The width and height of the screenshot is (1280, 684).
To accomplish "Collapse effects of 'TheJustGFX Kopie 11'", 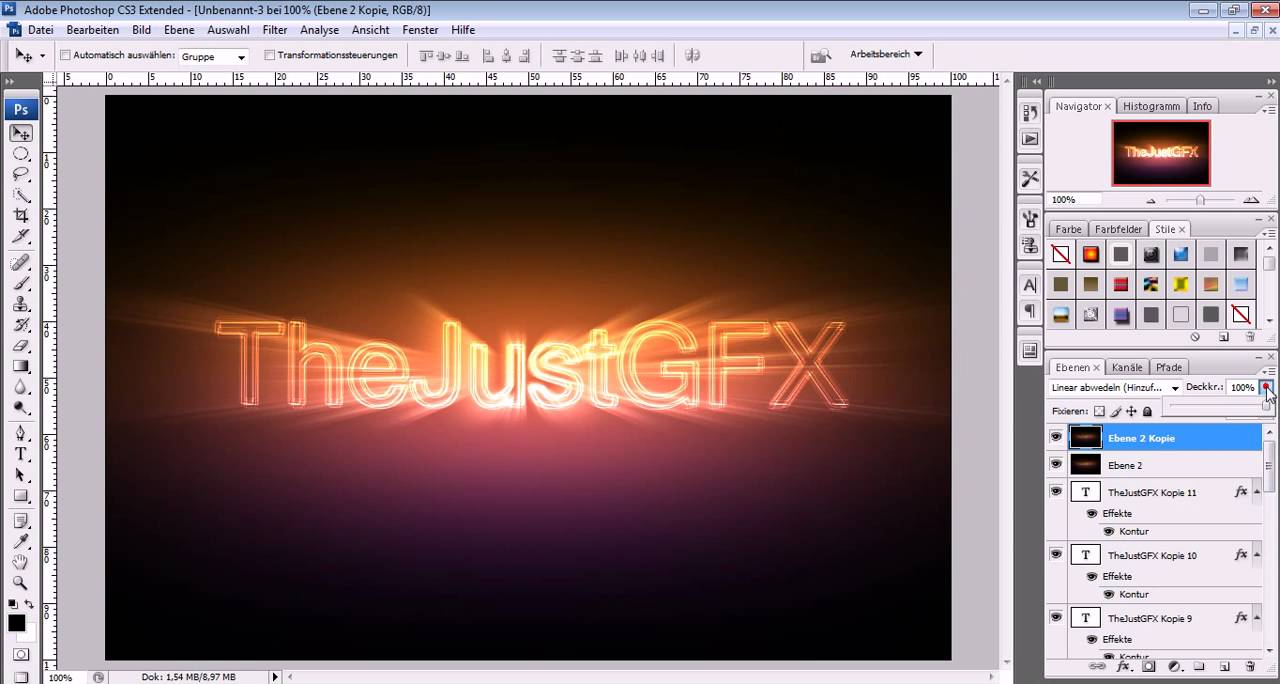I will click(1255, 492).
